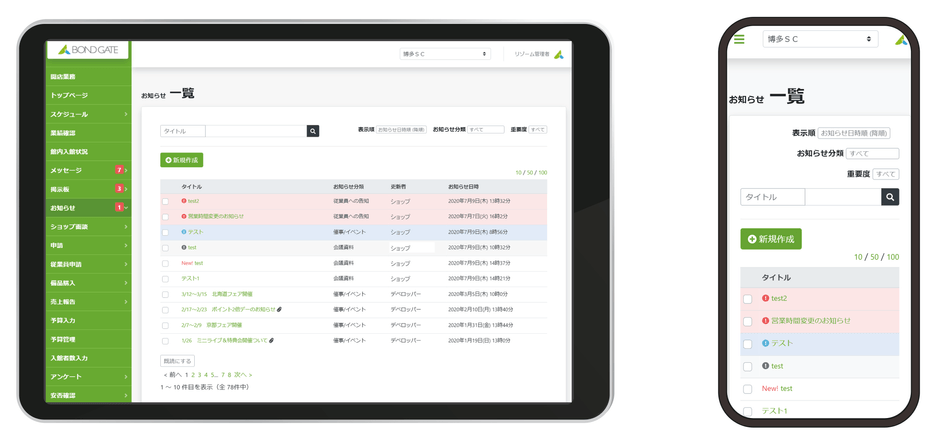This screenshot has height=442, width=940.
Task: Click 2020年3月5日(木) 10時0分 date cell
Action: pyautogui.click(x=478, y=294)
